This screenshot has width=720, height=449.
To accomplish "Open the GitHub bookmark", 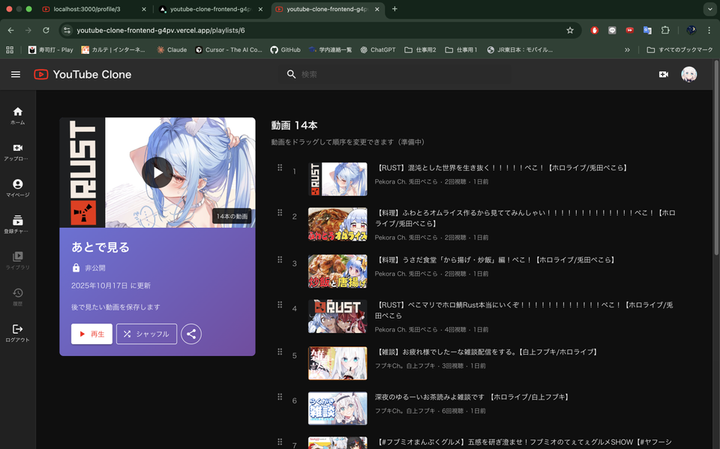I will tap(285, 50).
